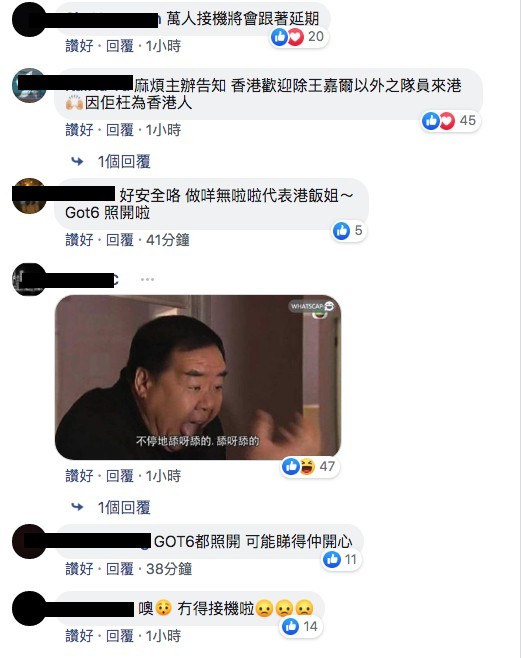Click 讚好 under the 好安全咯 comment
Screen dimensions: 521x658
point(79,240)
